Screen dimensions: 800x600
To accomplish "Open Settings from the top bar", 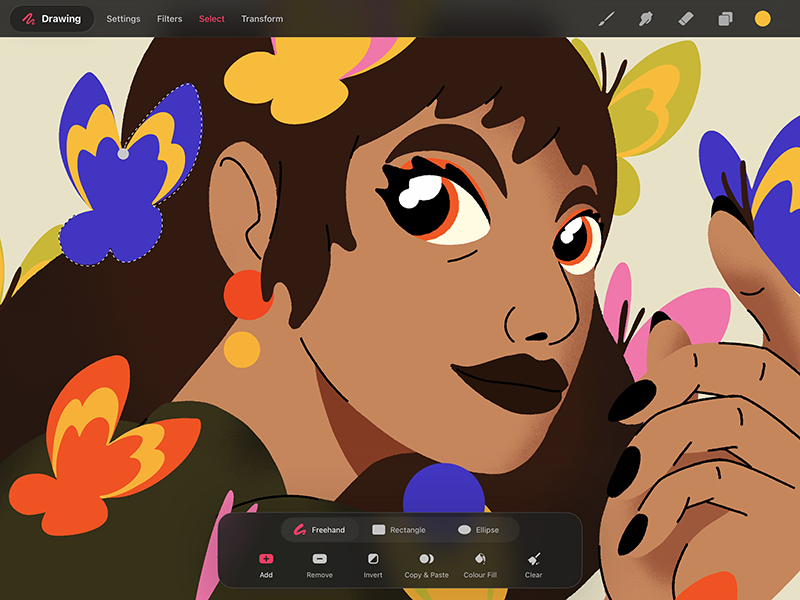I will (x=122, y=18).
